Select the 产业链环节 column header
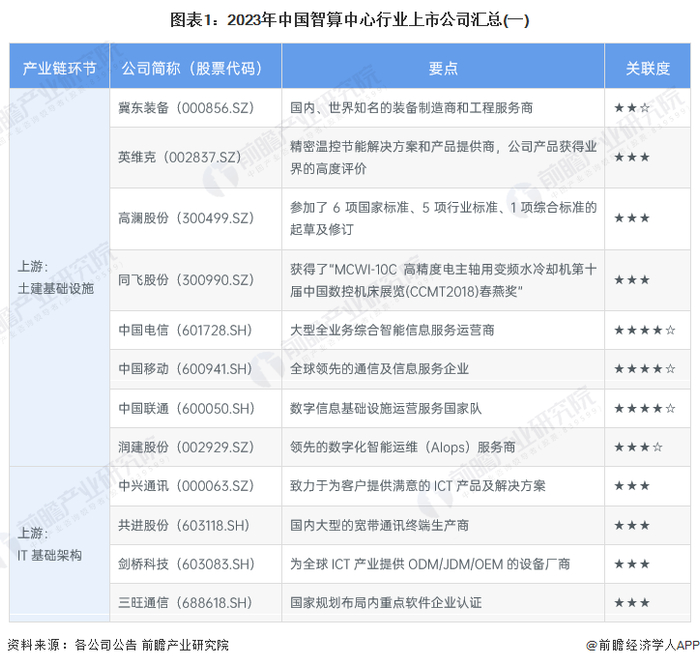The height and width of the screenshot is (665, 700). coord(59,68)
